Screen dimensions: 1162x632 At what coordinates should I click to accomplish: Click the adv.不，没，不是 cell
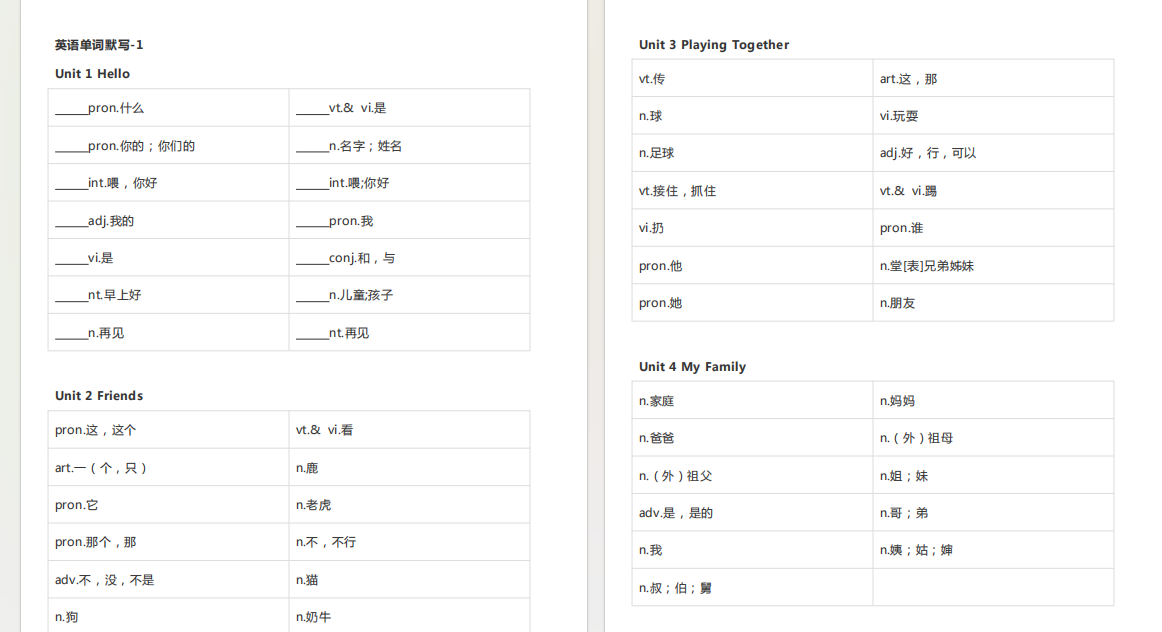(x=168, y=579)
